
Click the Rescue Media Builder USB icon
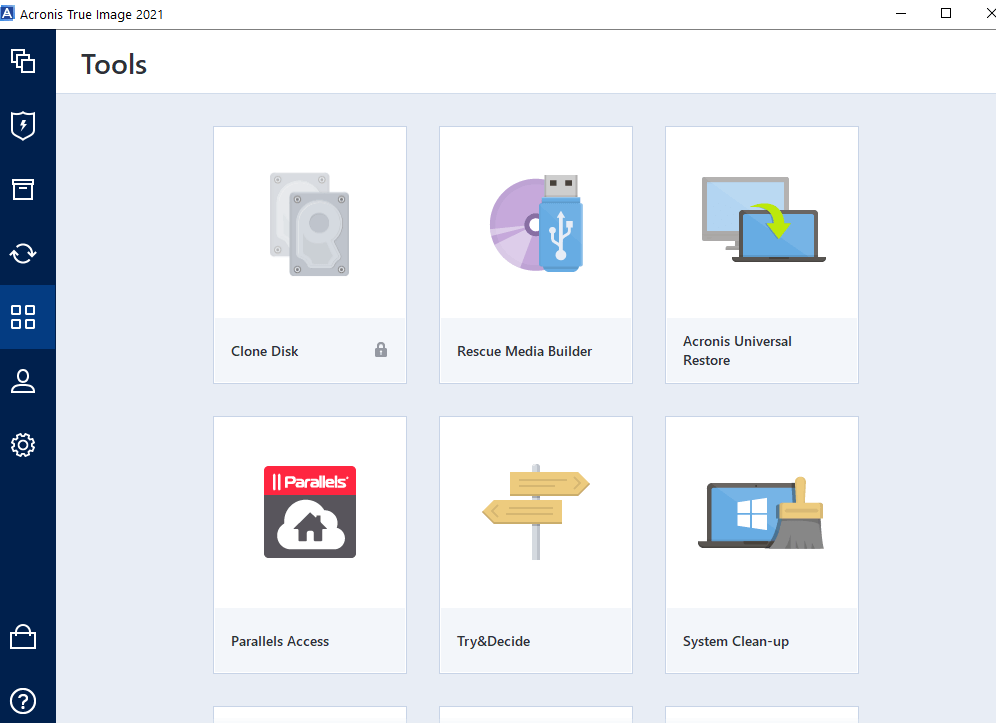(536, 223)
